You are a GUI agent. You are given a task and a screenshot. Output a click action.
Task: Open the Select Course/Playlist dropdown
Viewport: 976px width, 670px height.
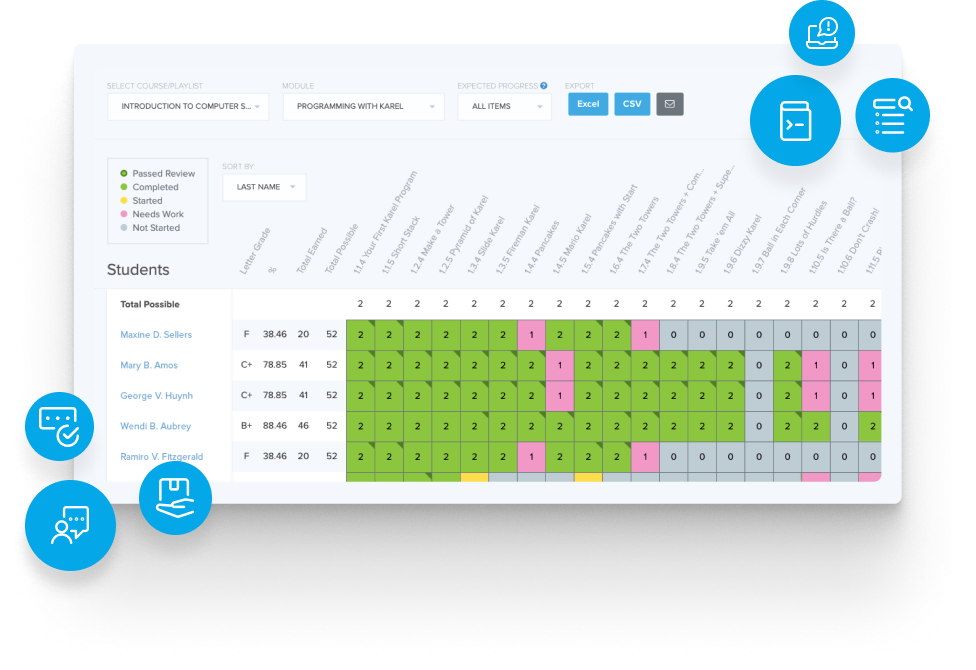(188, 106)
